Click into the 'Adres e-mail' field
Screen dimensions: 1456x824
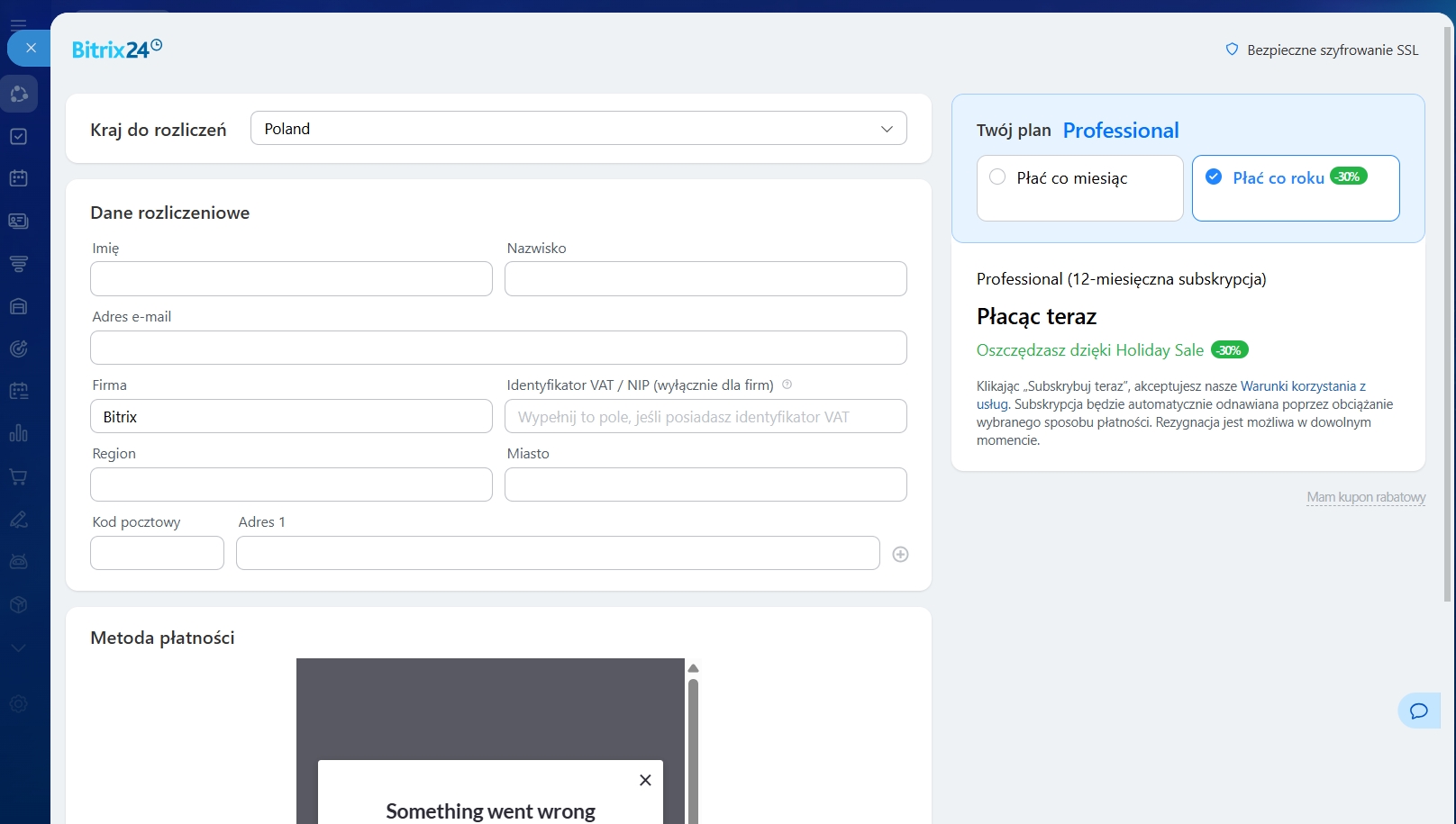pos(498,348)
